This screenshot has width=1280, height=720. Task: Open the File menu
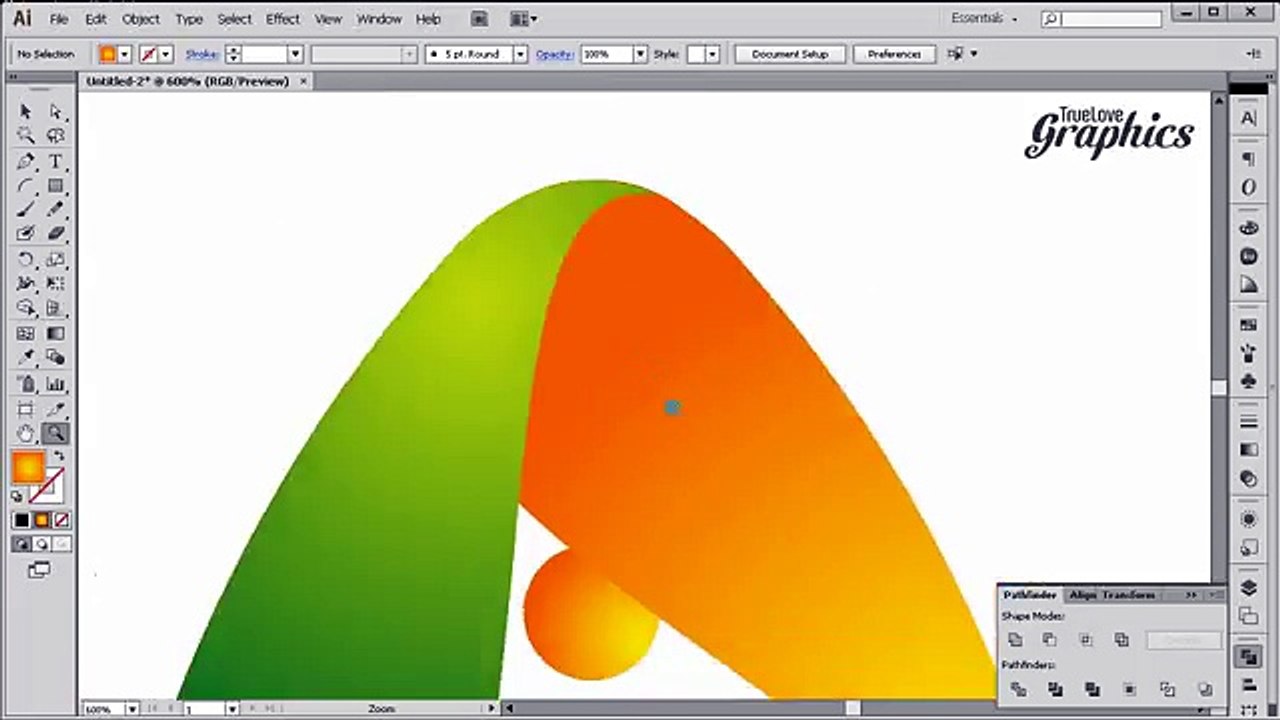tap(59, 19)
